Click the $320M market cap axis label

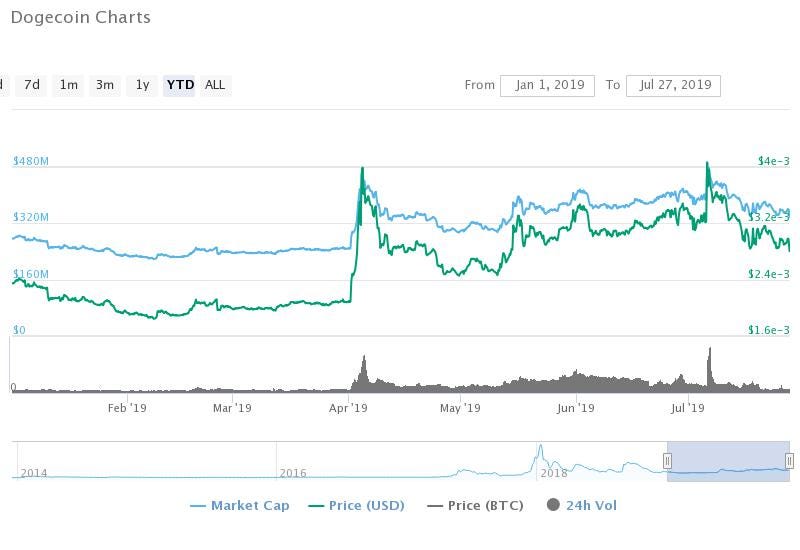(31, 217)
